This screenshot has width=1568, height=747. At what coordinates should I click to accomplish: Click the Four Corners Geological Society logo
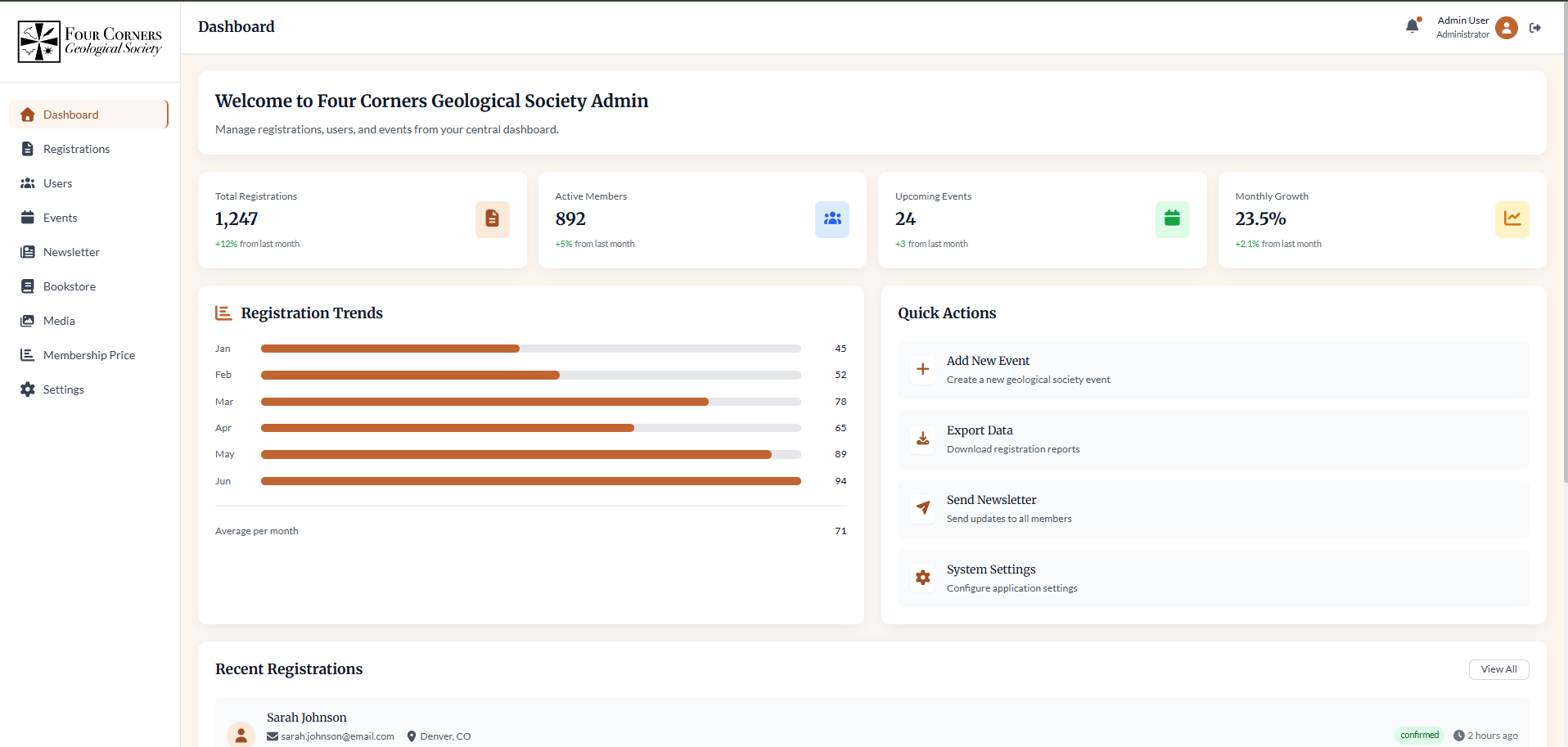(90, 42)
